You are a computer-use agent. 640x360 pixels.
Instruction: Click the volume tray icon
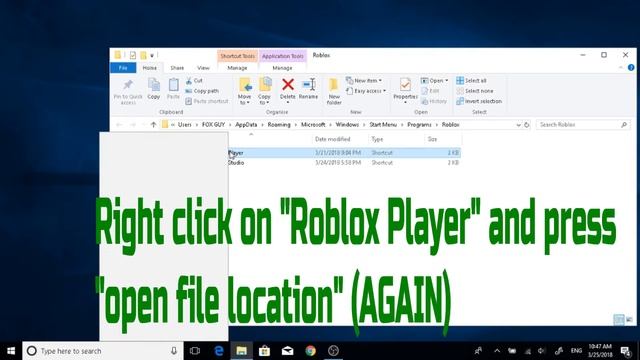541,351
